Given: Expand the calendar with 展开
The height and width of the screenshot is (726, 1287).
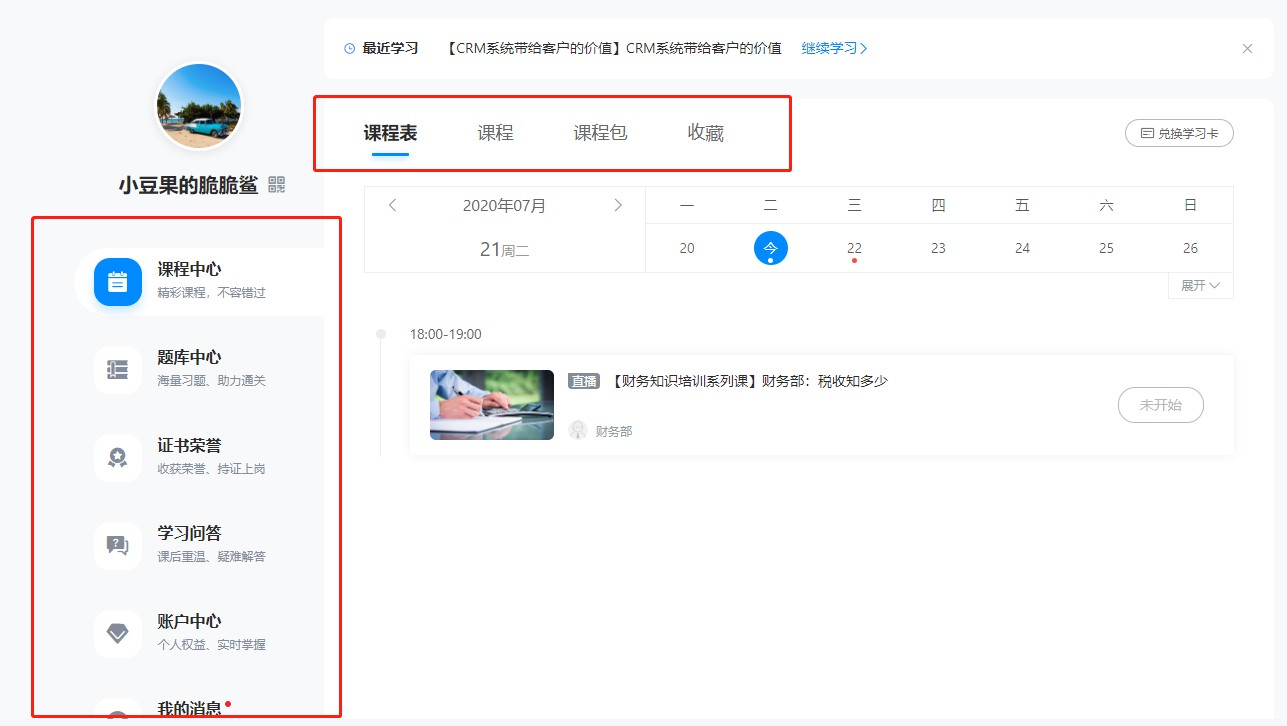Looking at the screenshot, I should coord(1200,285).
